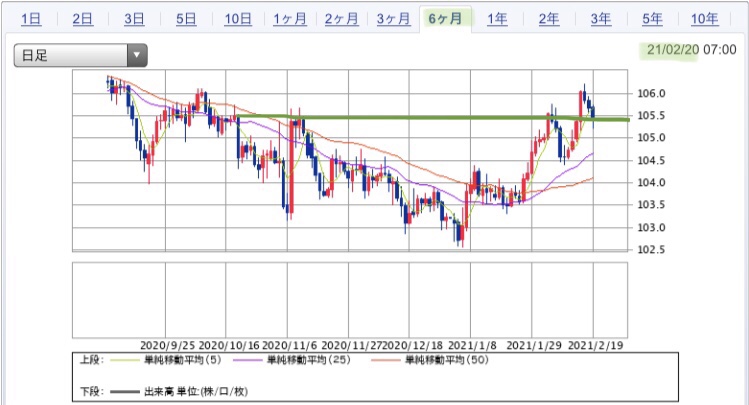Click the 2020/12/18 date label
Viewport: 749px width, 405px height.
[413, 345]
